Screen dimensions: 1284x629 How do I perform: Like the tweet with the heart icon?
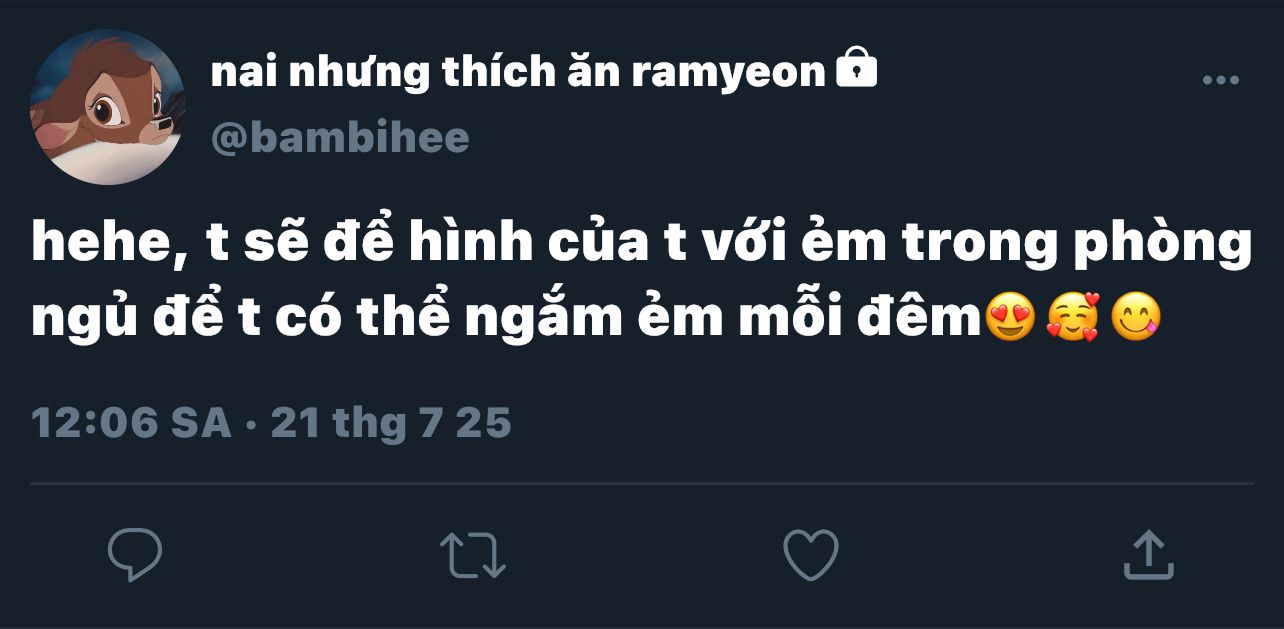click(x=810, y=555)
